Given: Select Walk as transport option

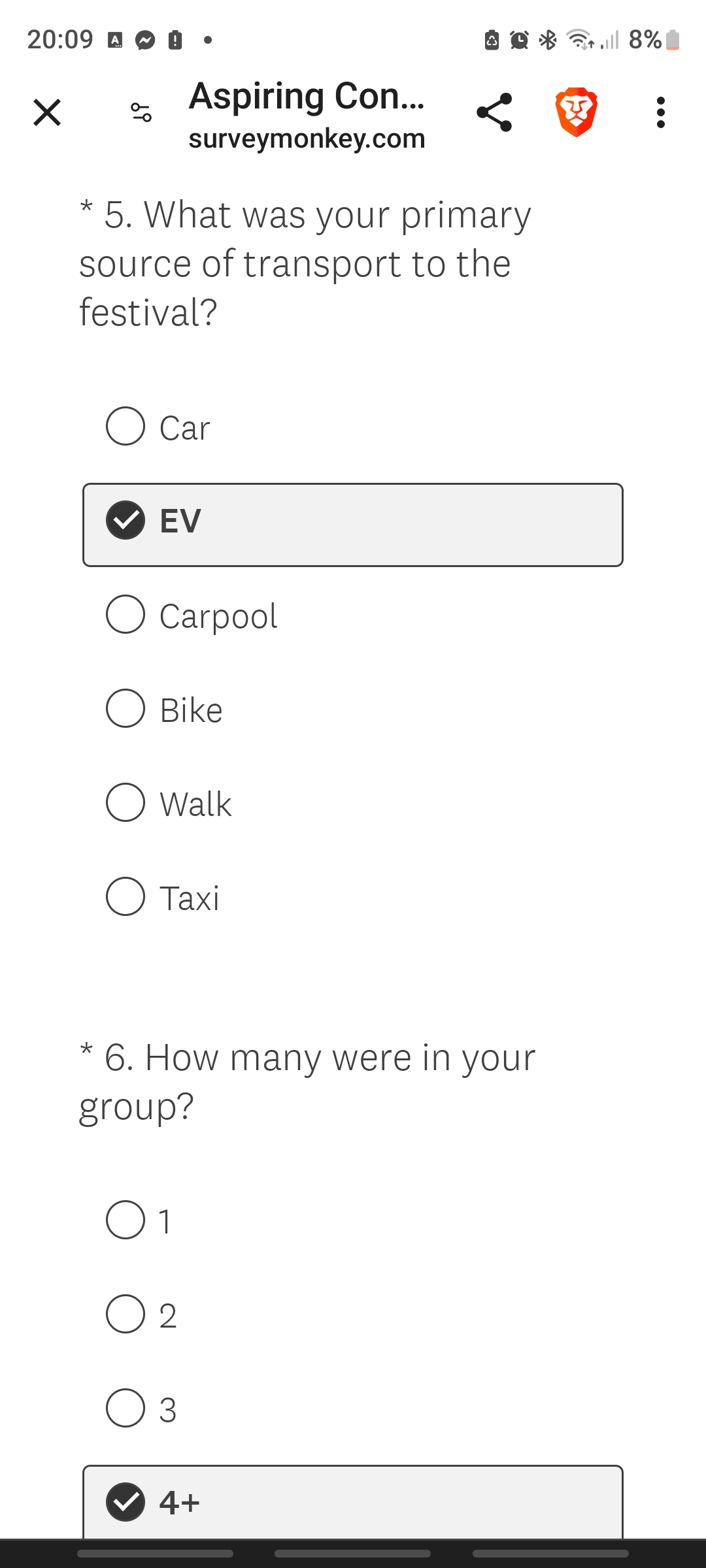Looking at the screenshot, I should click(x=126, y=803).
